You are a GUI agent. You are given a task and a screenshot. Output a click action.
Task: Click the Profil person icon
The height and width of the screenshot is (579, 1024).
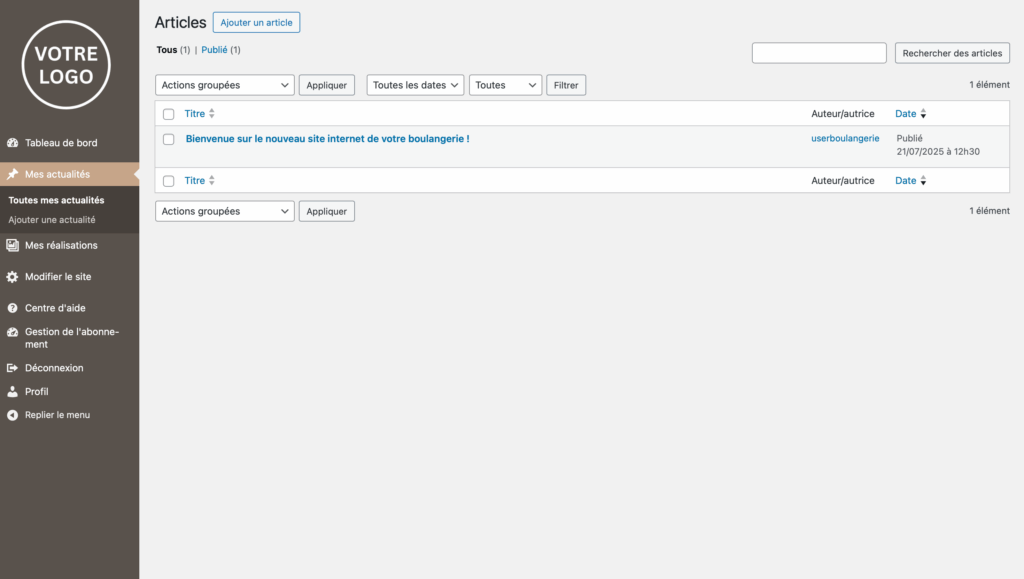pyautogui.click(x=13, y=392)
